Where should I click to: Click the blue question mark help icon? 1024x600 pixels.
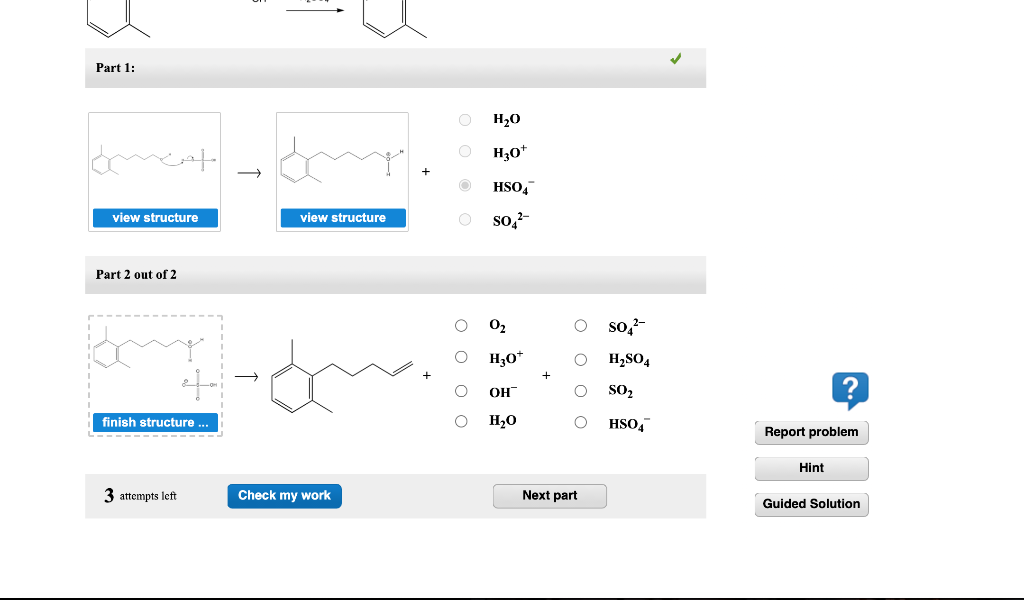pyautogui.click(x=851, y=390)
